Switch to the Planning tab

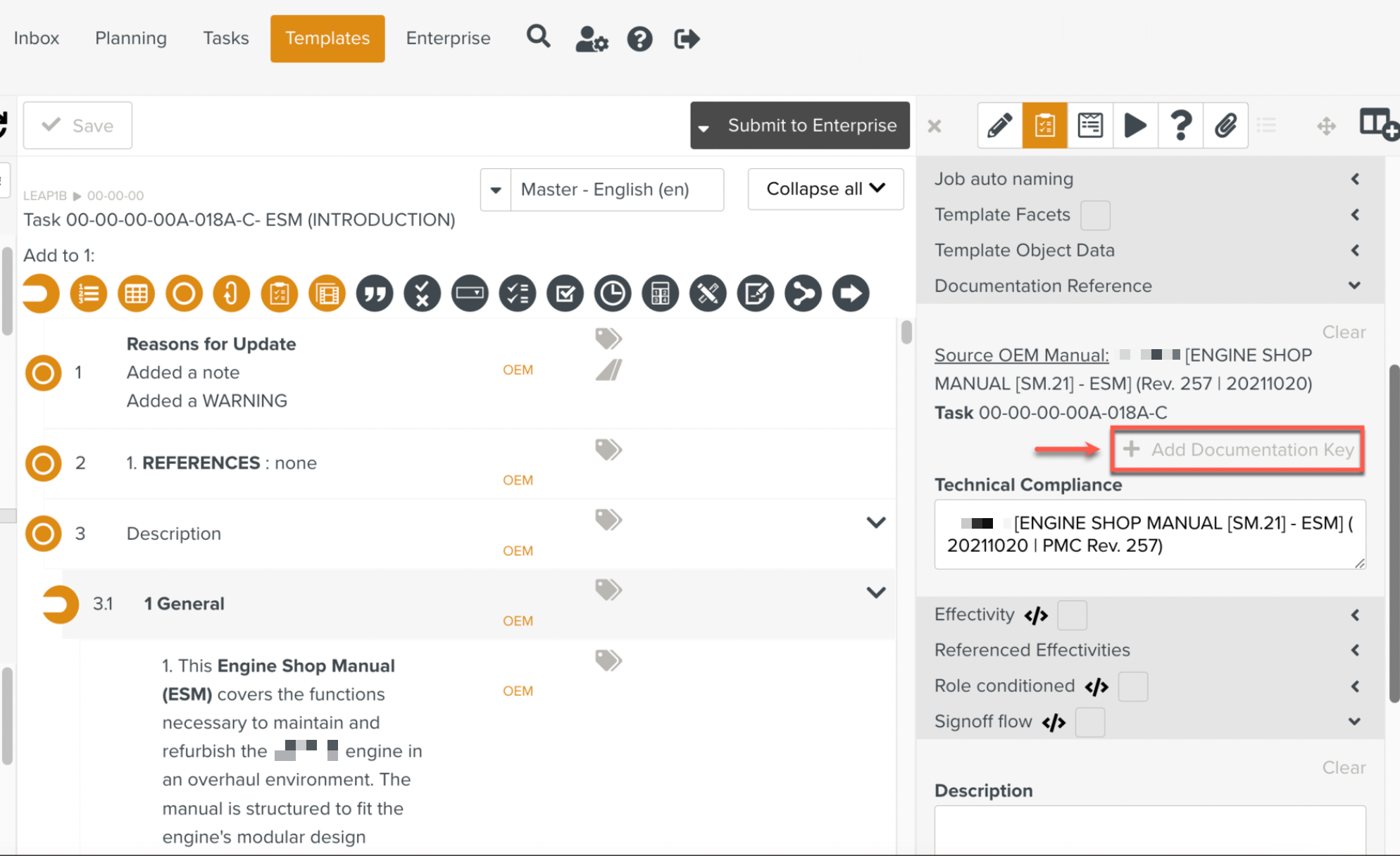(x=131, y=38)
